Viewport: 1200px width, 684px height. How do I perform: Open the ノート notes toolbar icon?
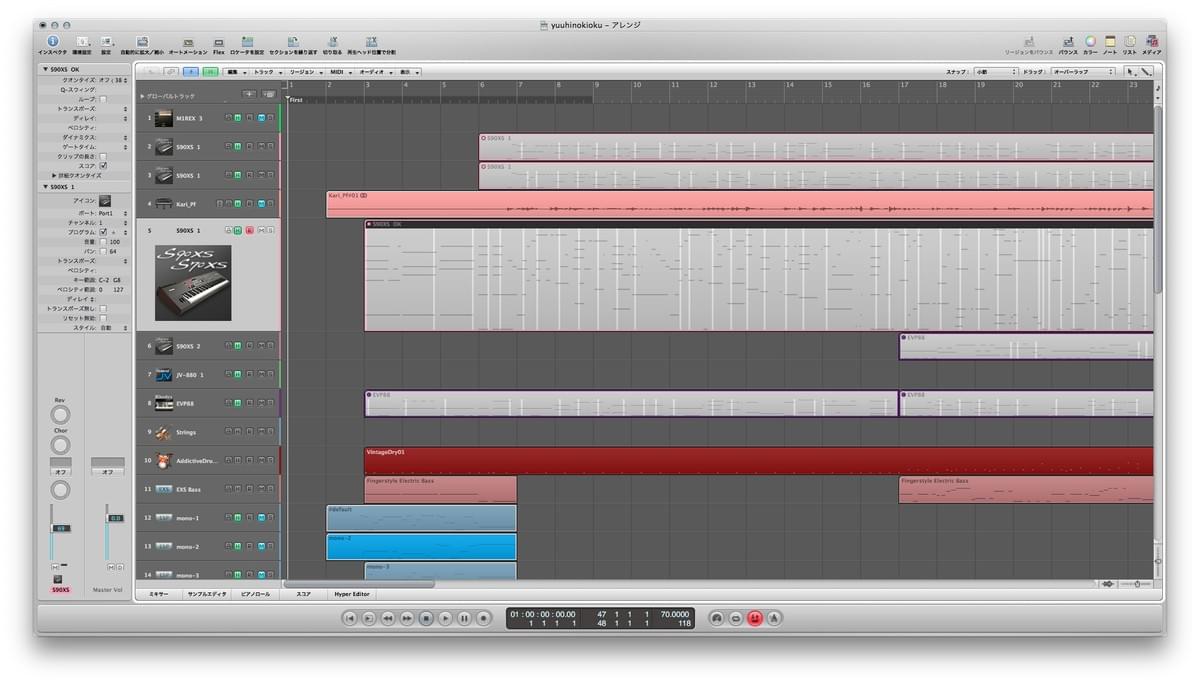pyautogui.click(x=1110, y=42)
